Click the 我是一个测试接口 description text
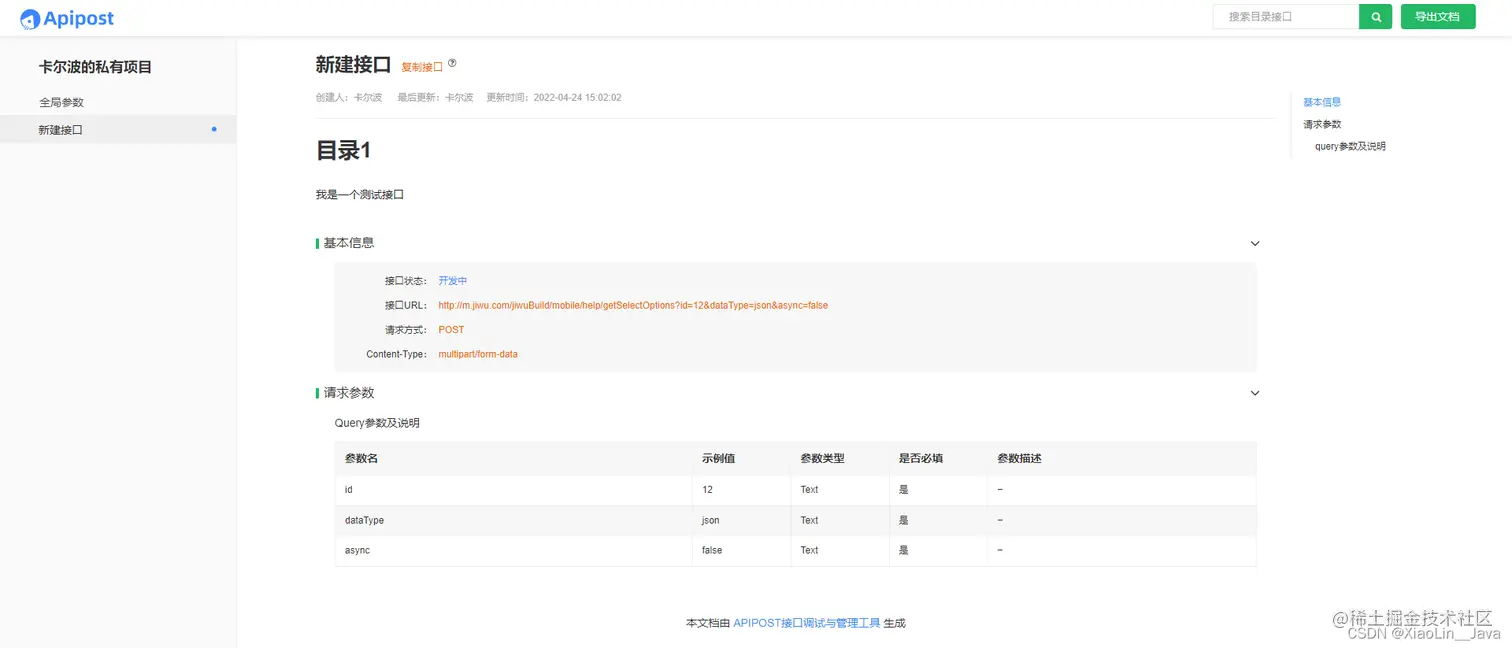The width and height of the screenshot is (1512, 648). point(359,195)
